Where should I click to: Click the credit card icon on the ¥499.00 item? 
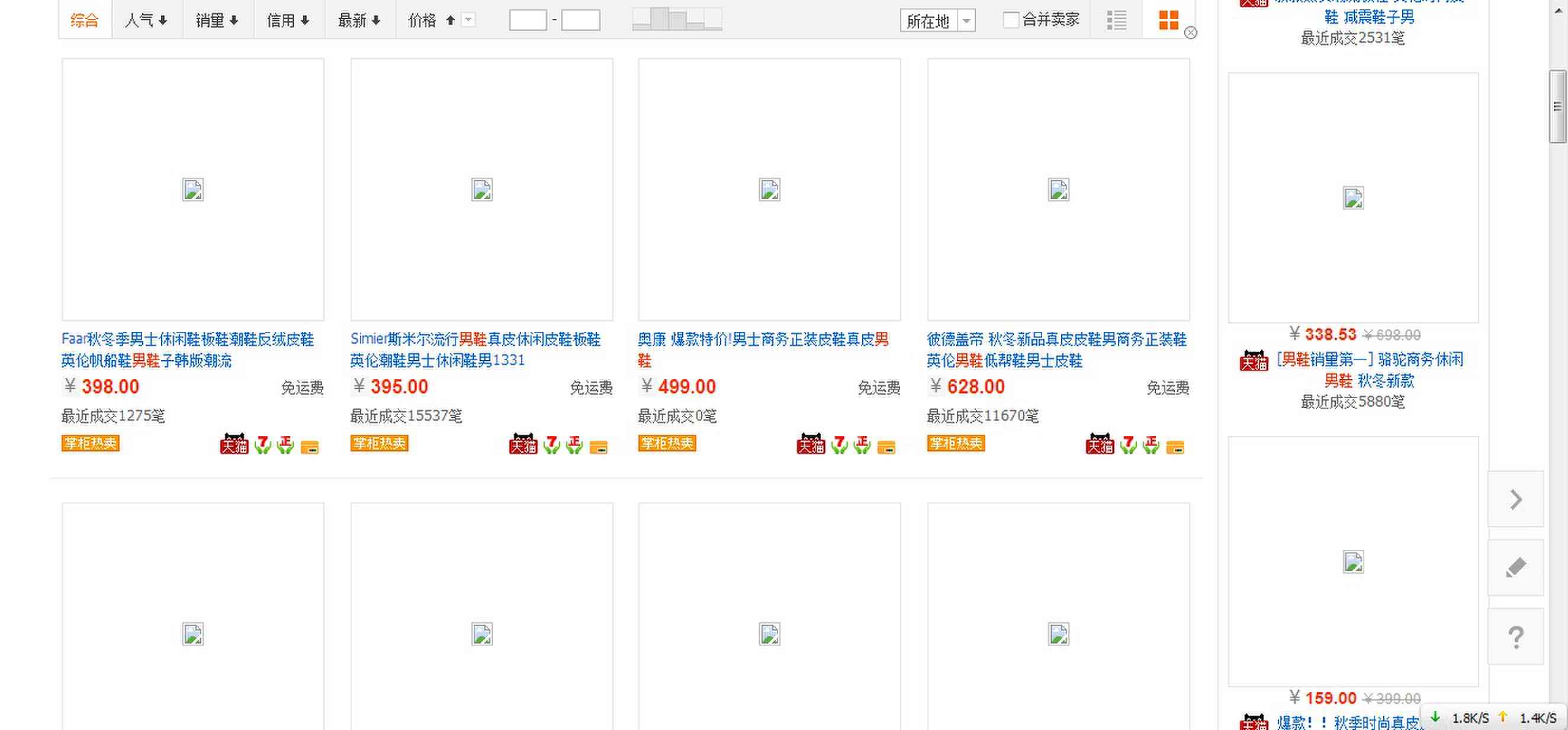(887, 447)
